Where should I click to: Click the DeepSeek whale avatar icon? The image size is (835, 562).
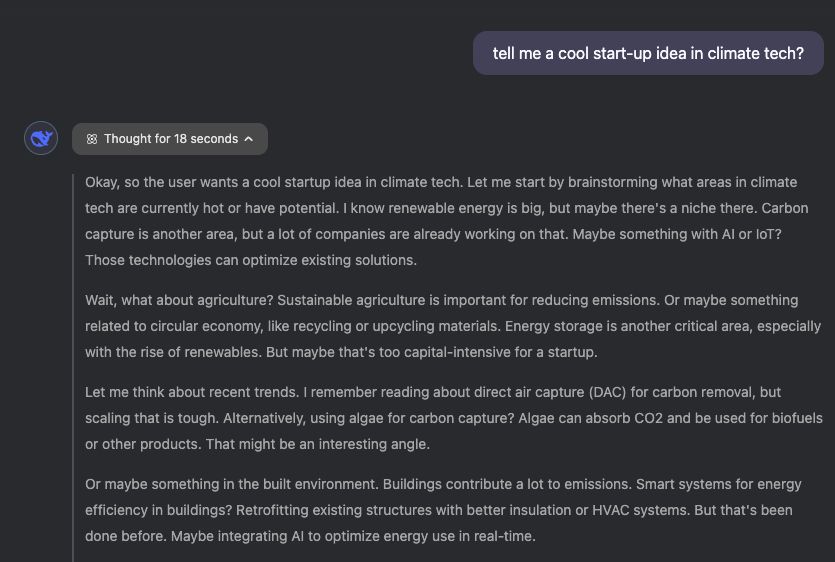pyautogui.click(x=41, y=138)
